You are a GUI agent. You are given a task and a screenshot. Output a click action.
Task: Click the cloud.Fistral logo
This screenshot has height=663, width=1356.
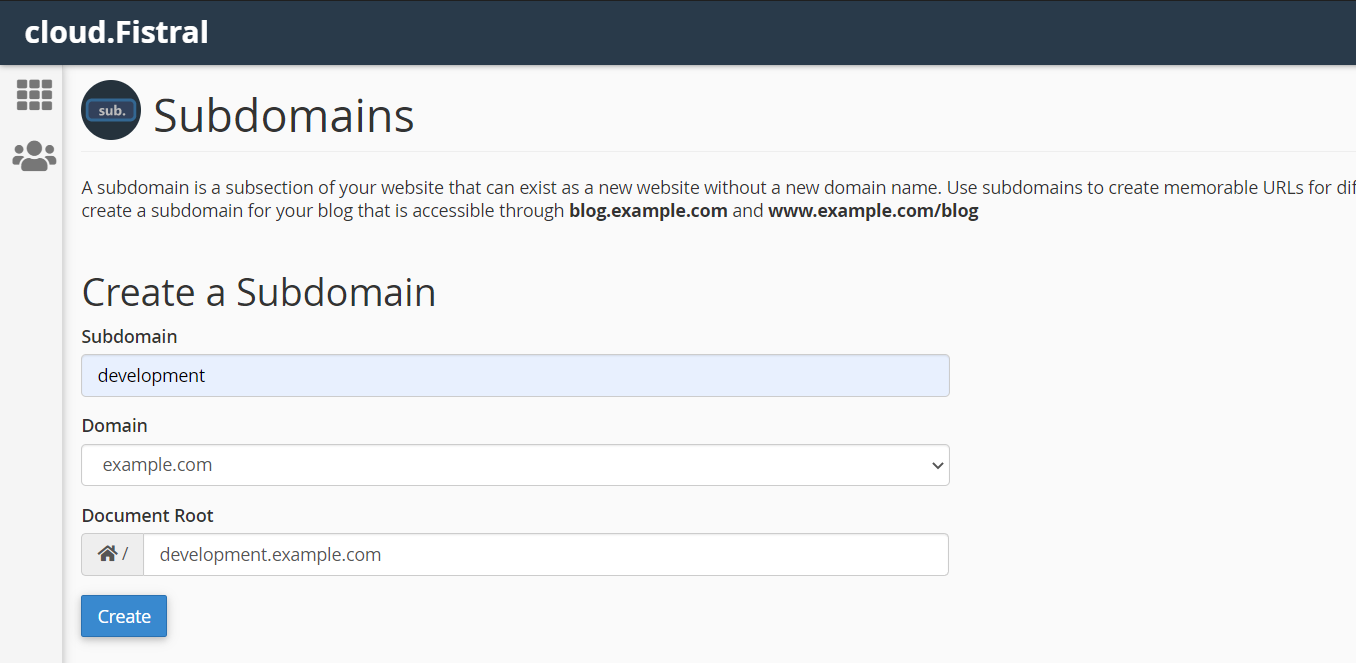pos(116,32)
